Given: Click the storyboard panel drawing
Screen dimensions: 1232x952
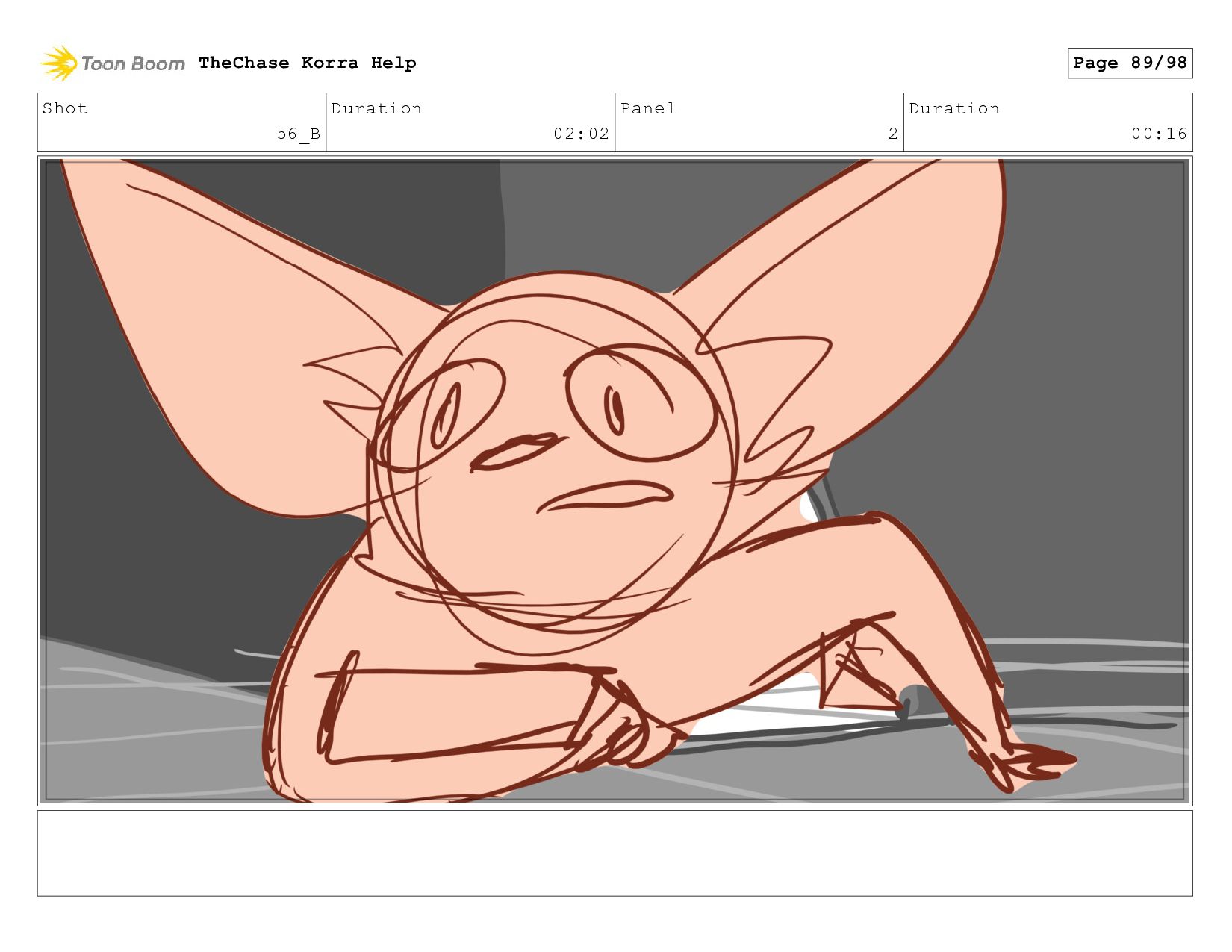Looking at the screenshot, I should [x=615, y=481].
